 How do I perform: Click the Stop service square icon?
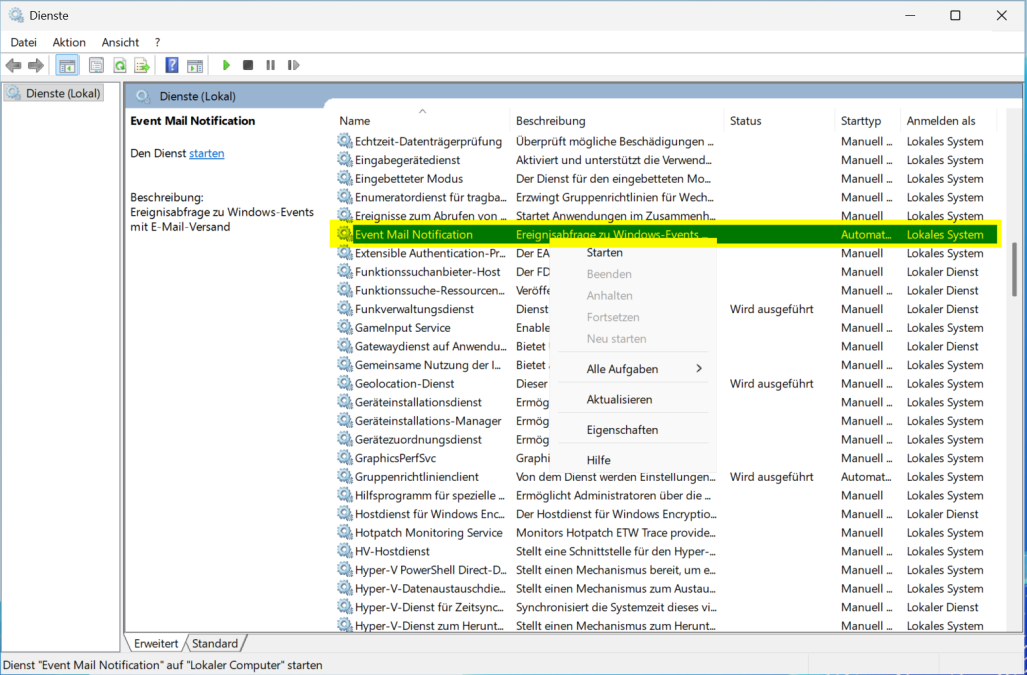(248, 65)
